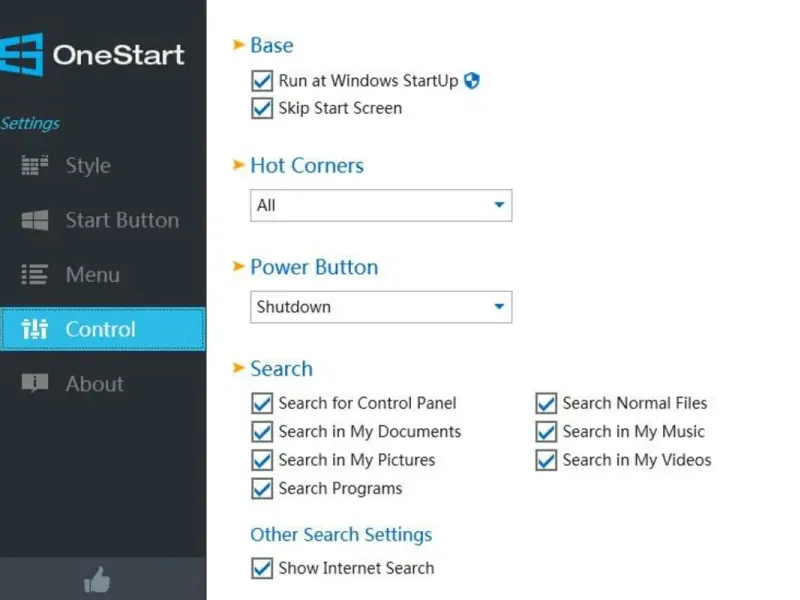The image size is (800, 600).
Task: Toggle Search for Control Panel checkbox
Action: [262, 403]
